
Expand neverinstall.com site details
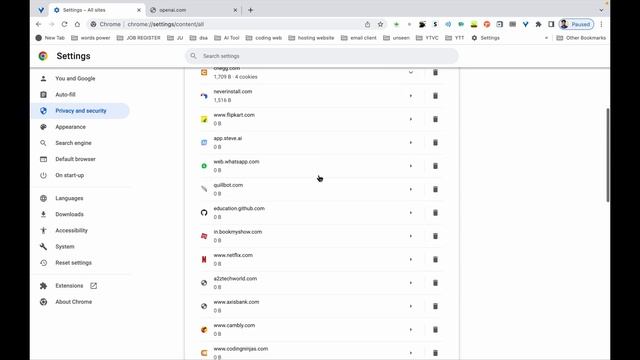pyautogui.click(x=411, y=96)
